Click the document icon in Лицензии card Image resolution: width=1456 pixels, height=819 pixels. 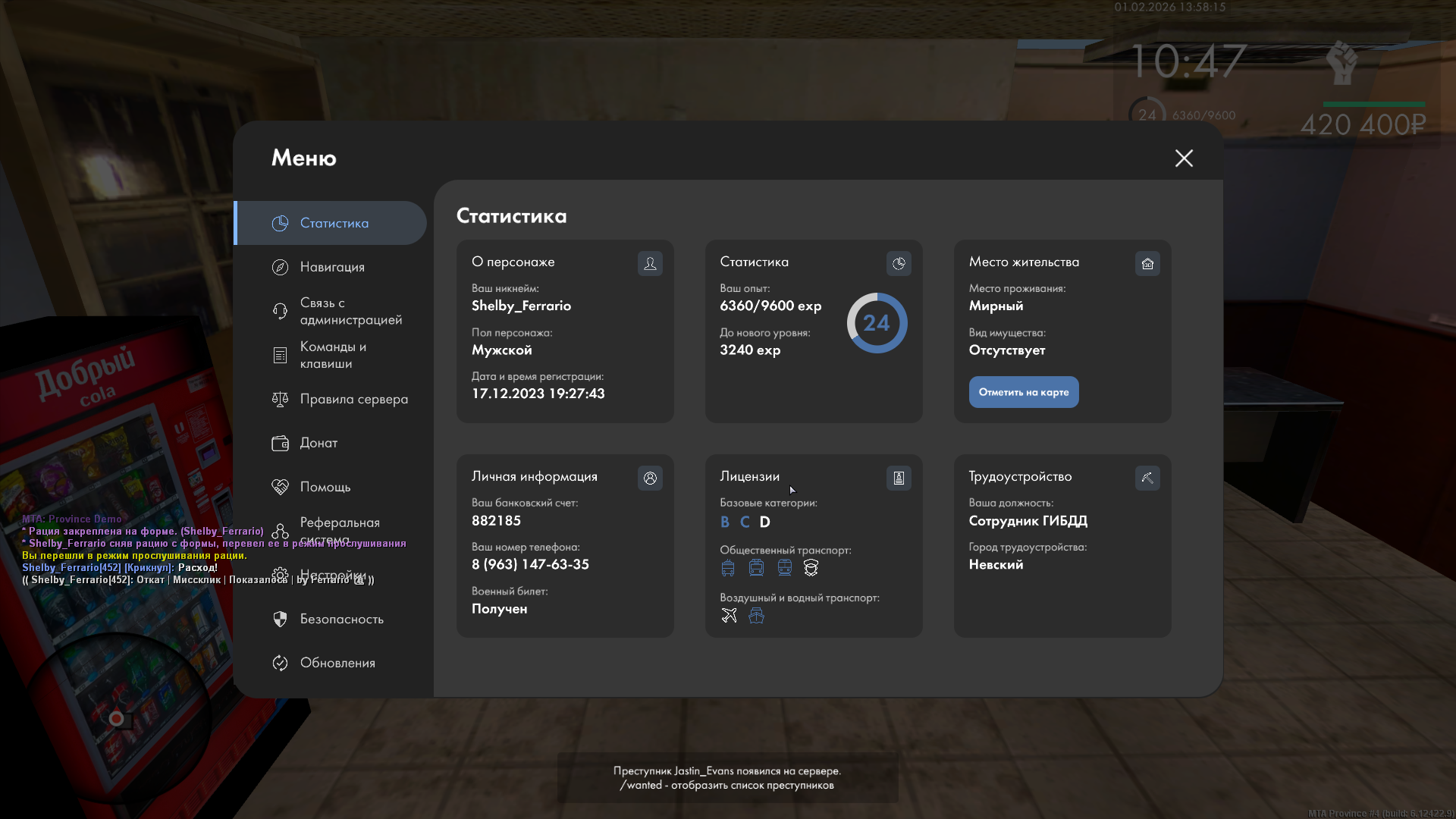tap(899, 478)
